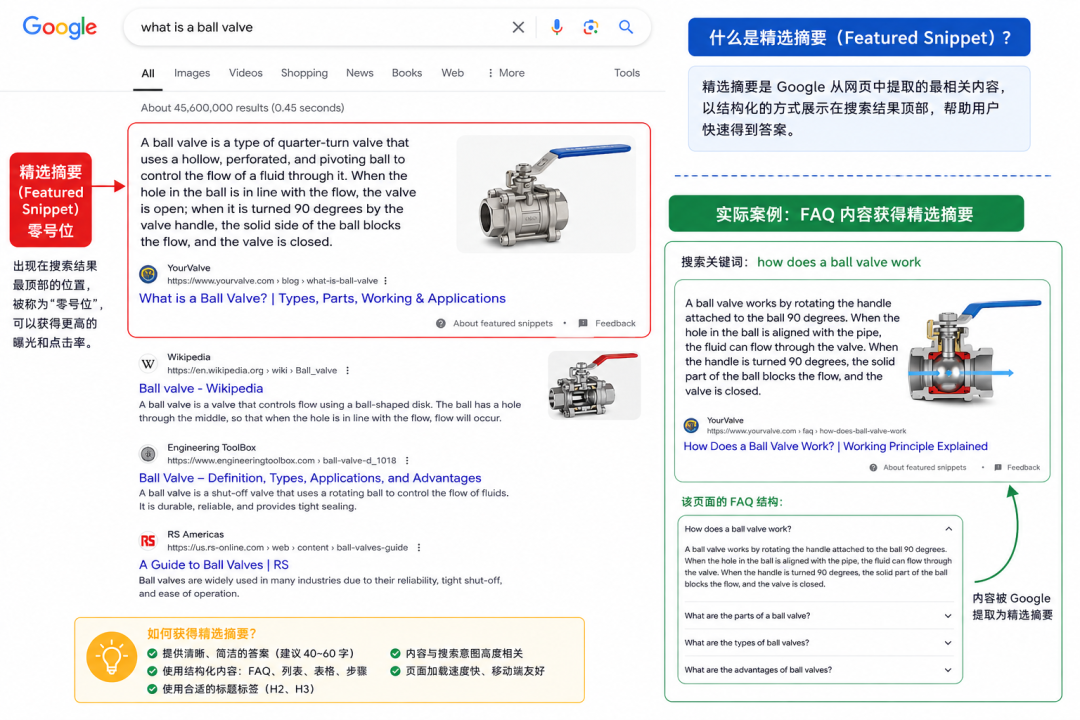
Task: Expand 'What are the types of ball valves?'
Action: point(948,643)
